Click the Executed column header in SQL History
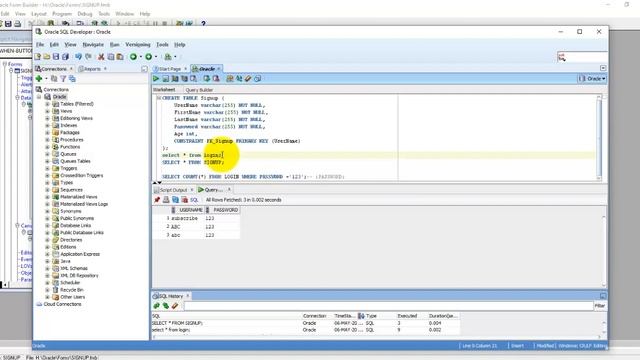The width and height of the screenshot is (640, 360). (x=407, y=316)
